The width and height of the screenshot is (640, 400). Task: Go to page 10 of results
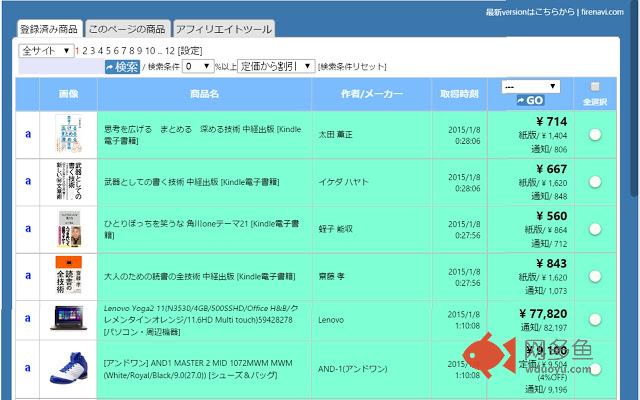tap(150, 51)
